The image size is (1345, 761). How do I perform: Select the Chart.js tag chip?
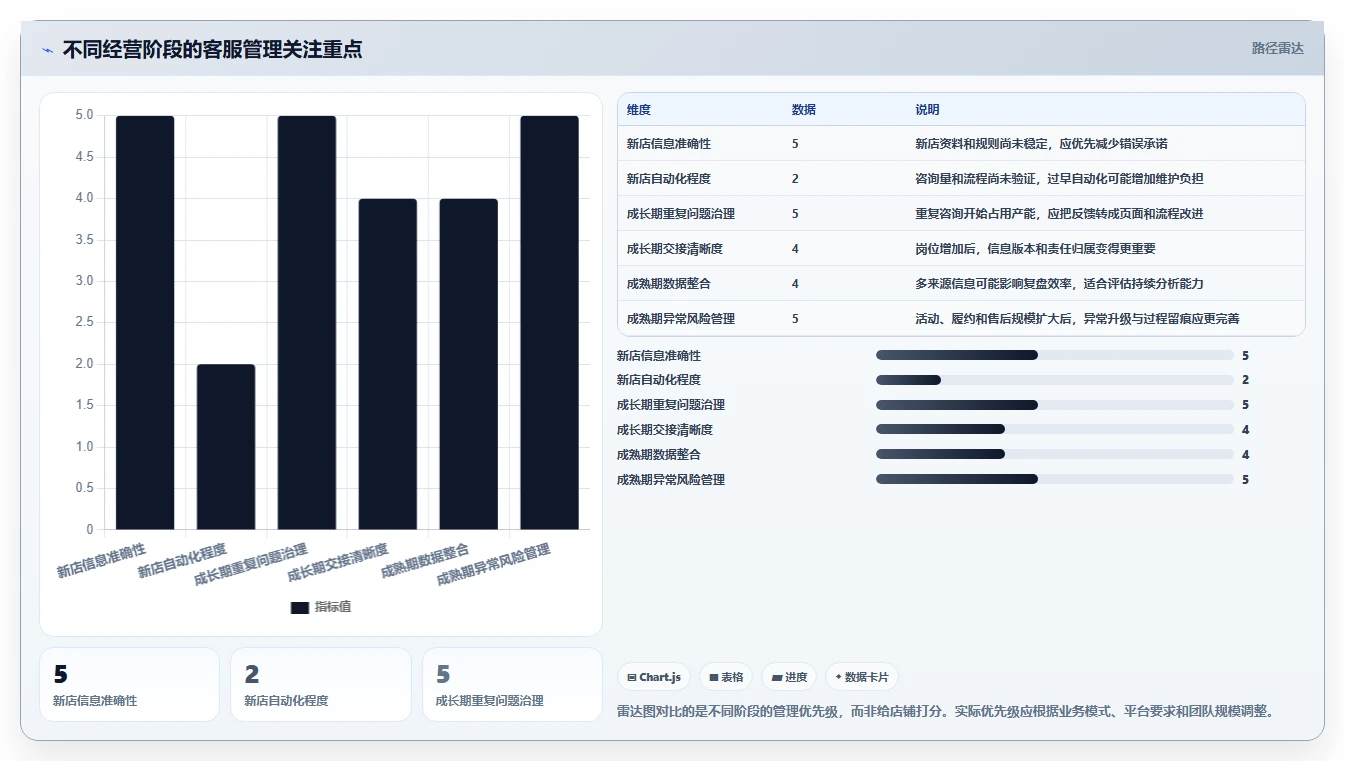pyautogui.click(x=654, y=677)
